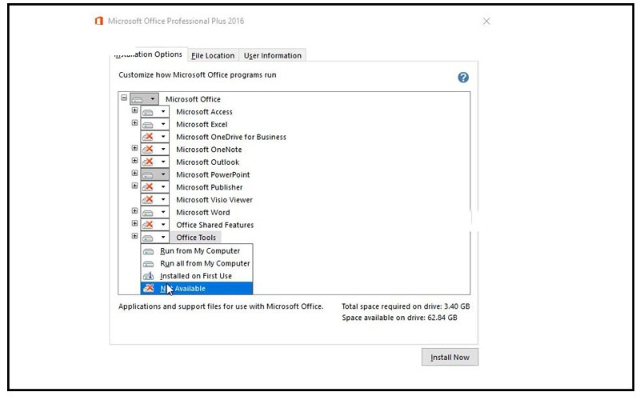This screenshot has width=640, height=400.
Task: Click the Install Now button
Action: [450, 357]
